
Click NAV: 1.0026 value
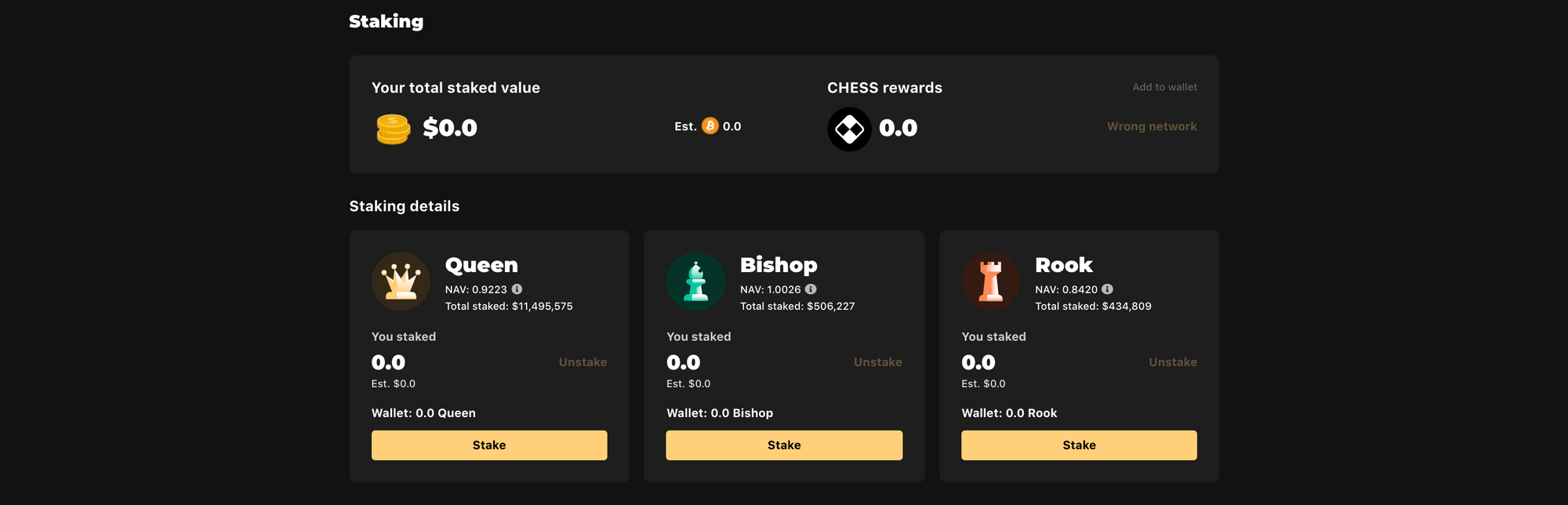click(x=771, y=289)
